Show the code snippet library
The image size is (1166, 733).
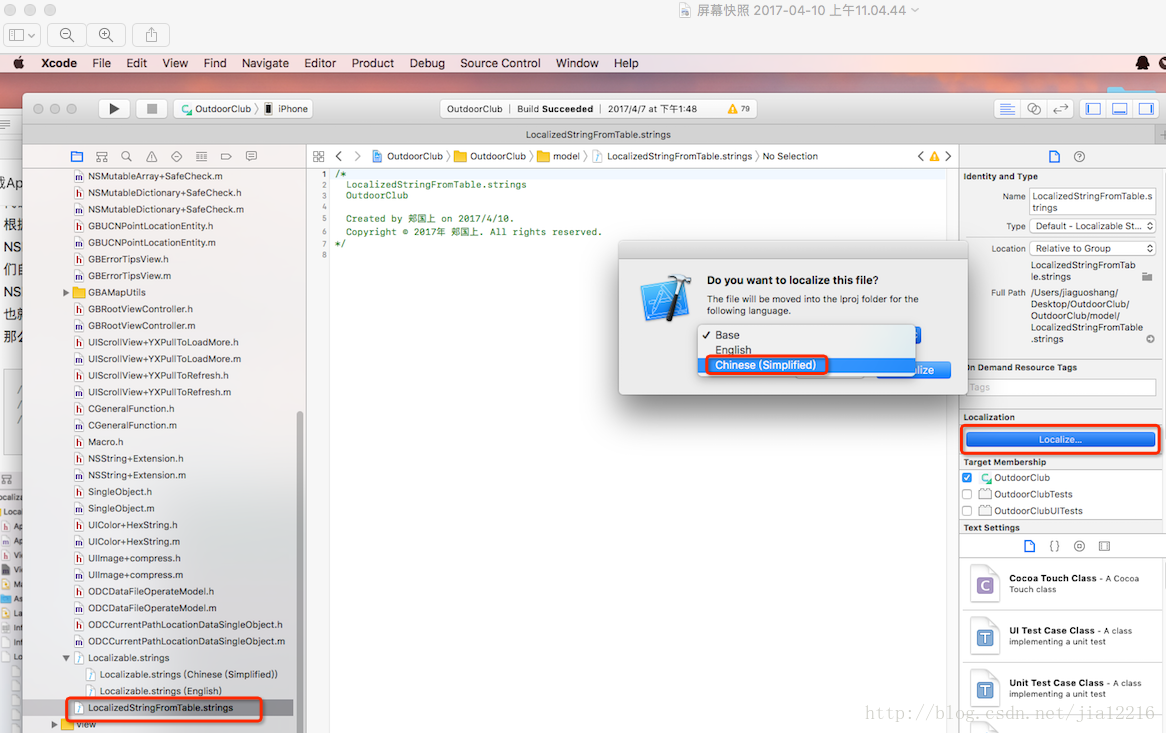click(1054, 546)
